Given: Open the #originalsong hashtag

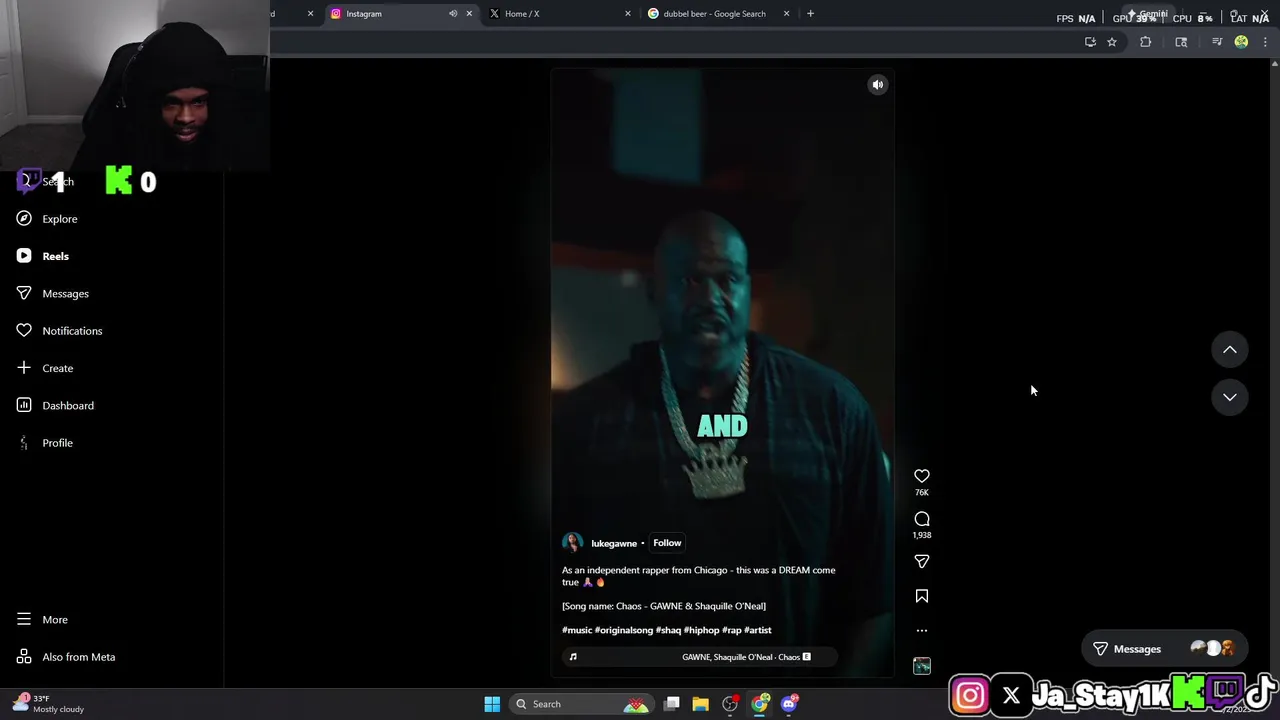Looking at the screenshot, I should (624, 630).
